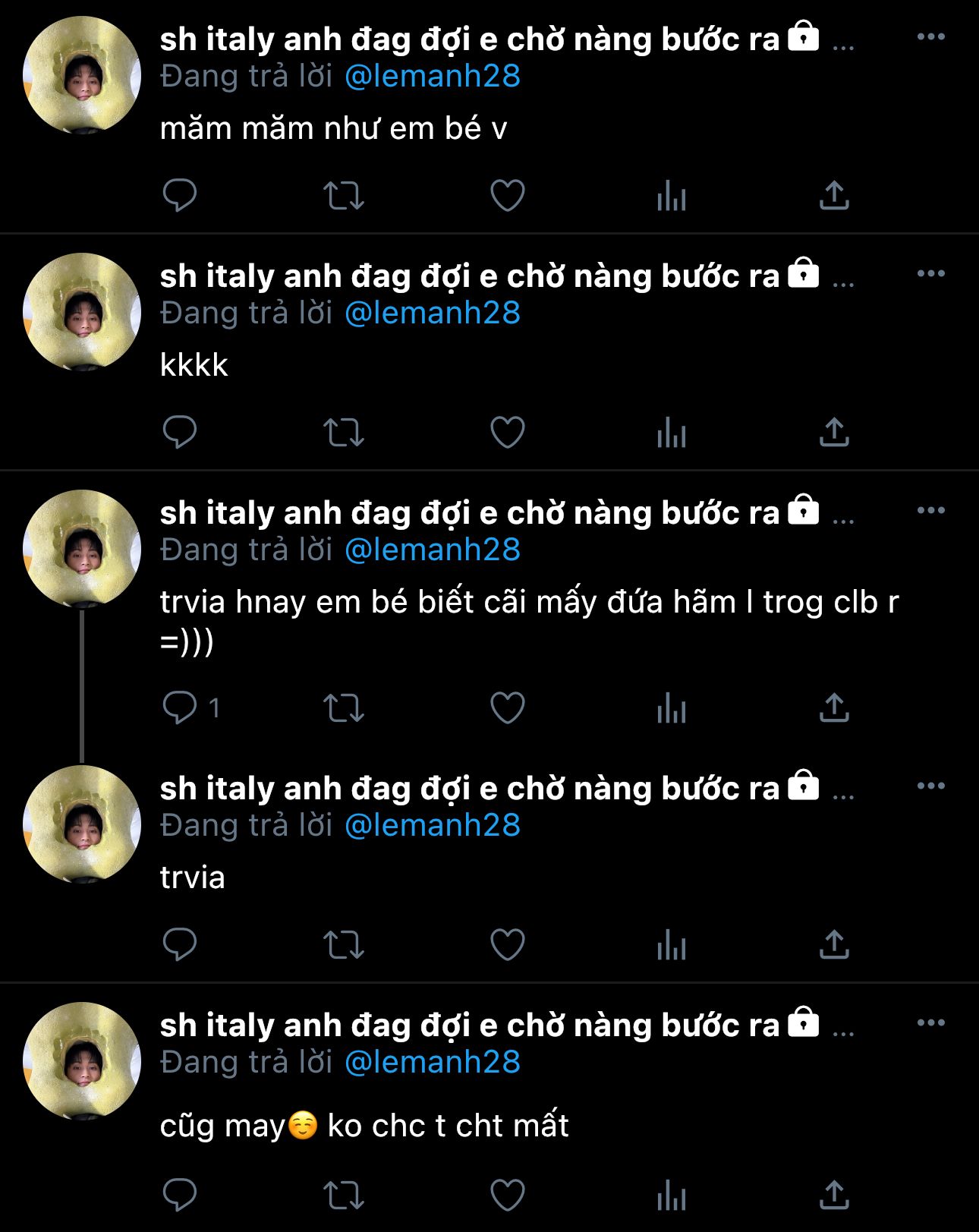View analytics for the 'trvia hnay em bé' tweet
Screen dimensions: 979x1232
(672, 709)
